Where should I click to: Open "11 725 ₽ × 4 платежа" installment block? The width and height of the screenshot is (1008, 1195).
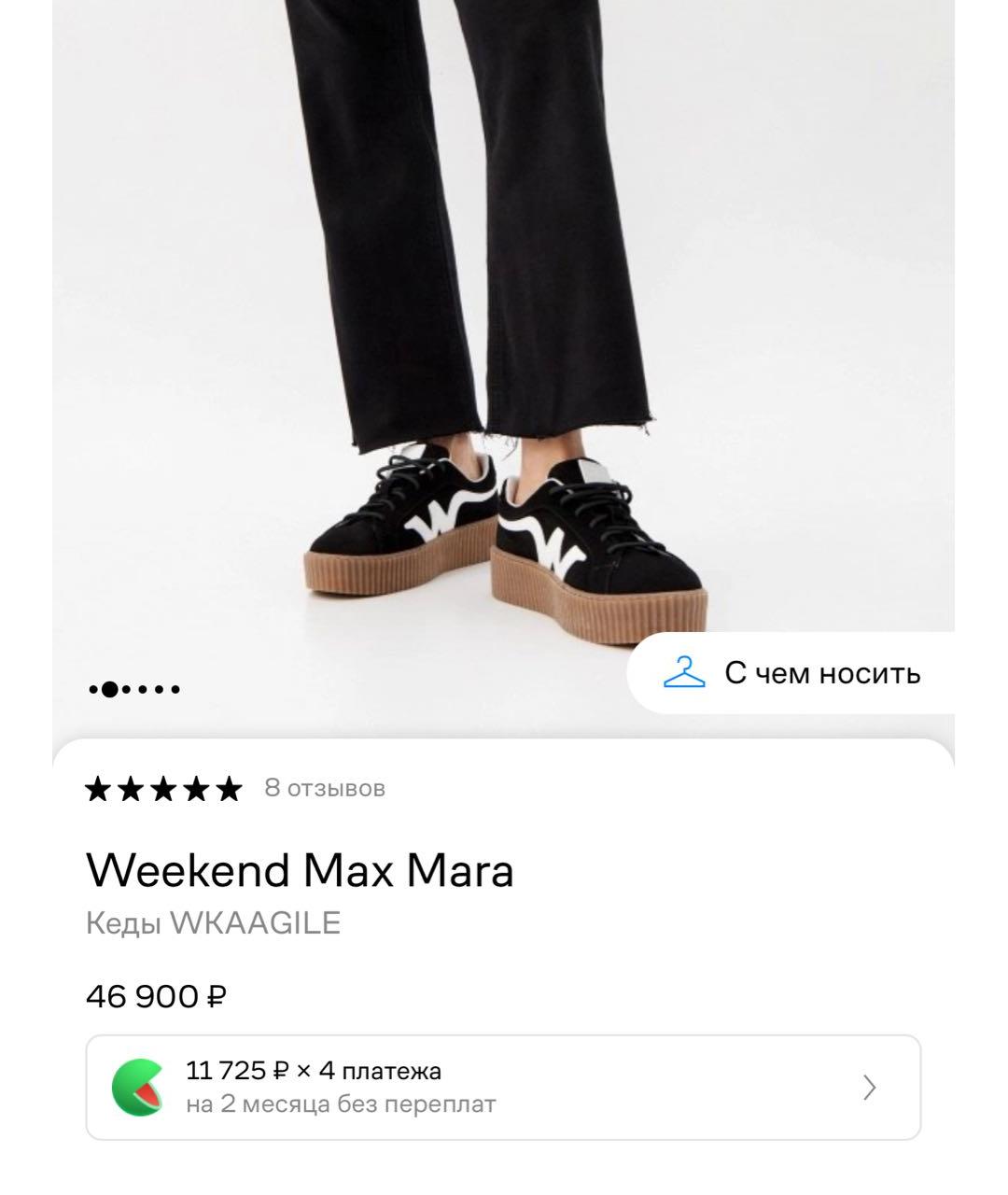pos(314,1072)
